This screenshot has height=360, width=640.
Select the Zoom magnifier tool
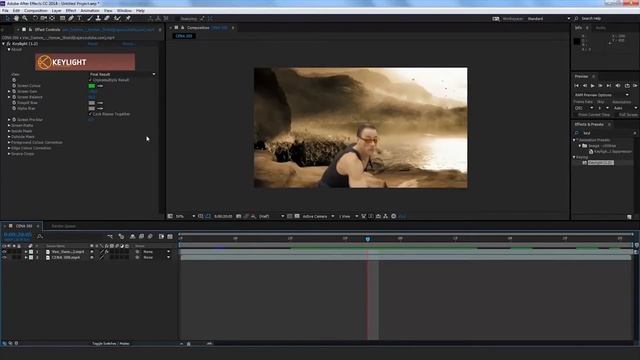25,18
